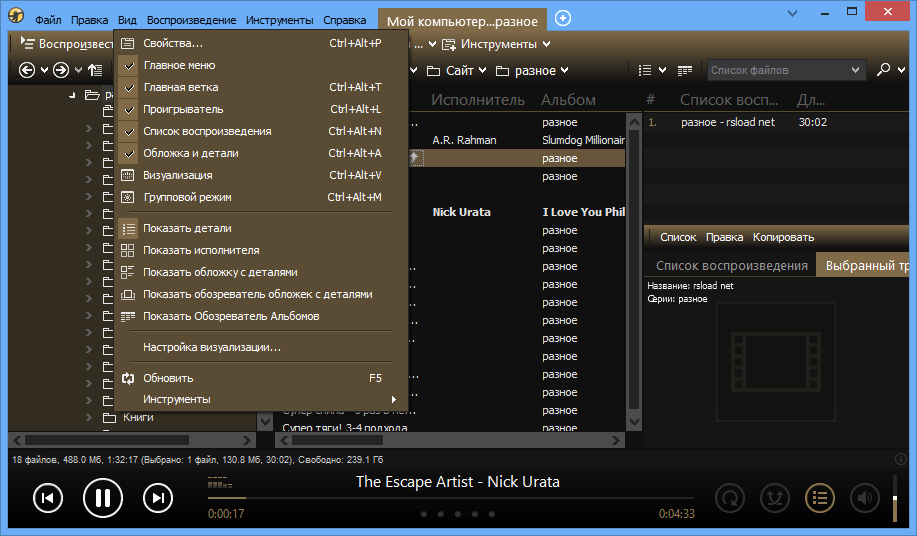Click the list view layout icon

coord(645,70)
